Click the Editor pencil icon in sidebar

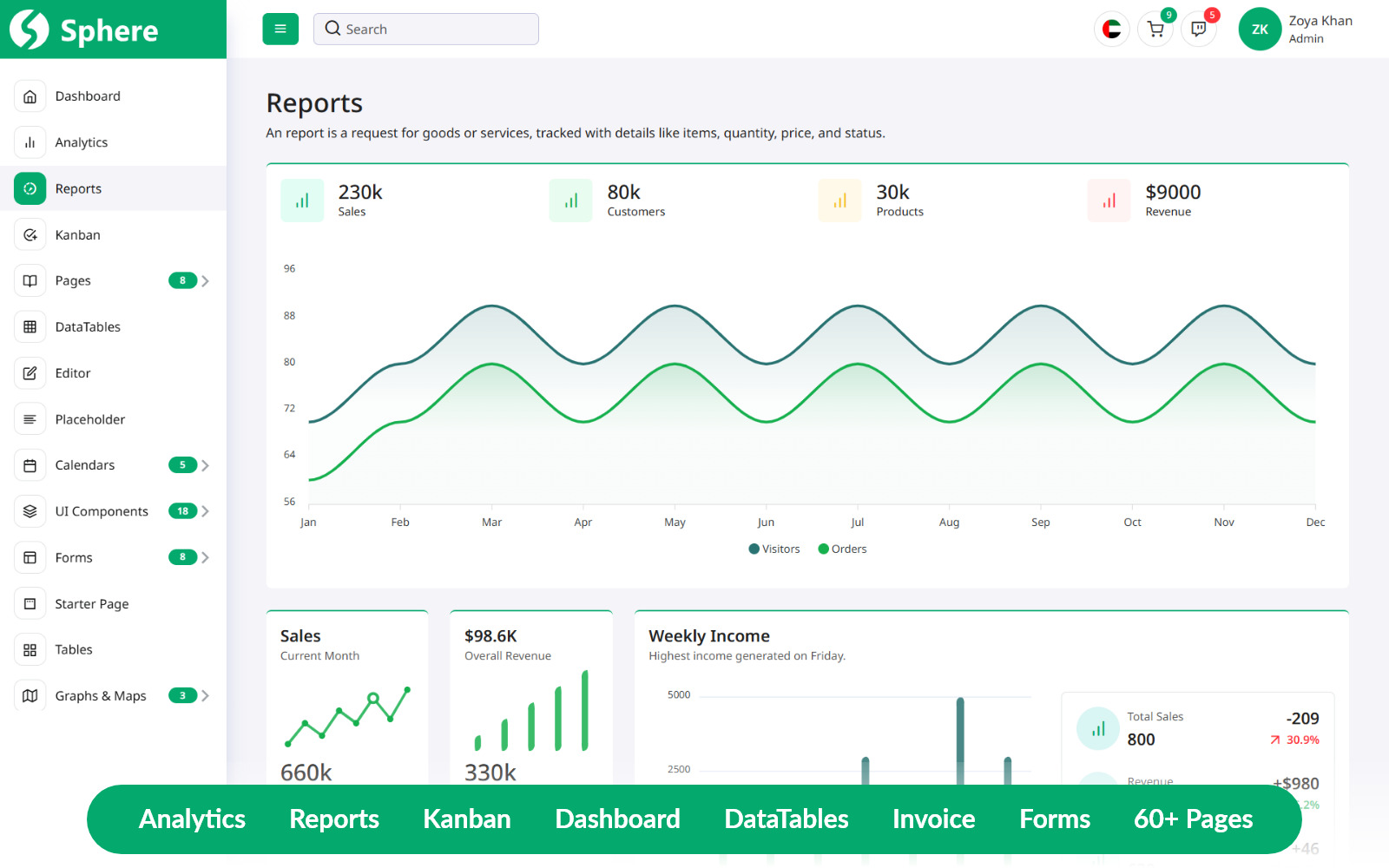coord(30,372)
